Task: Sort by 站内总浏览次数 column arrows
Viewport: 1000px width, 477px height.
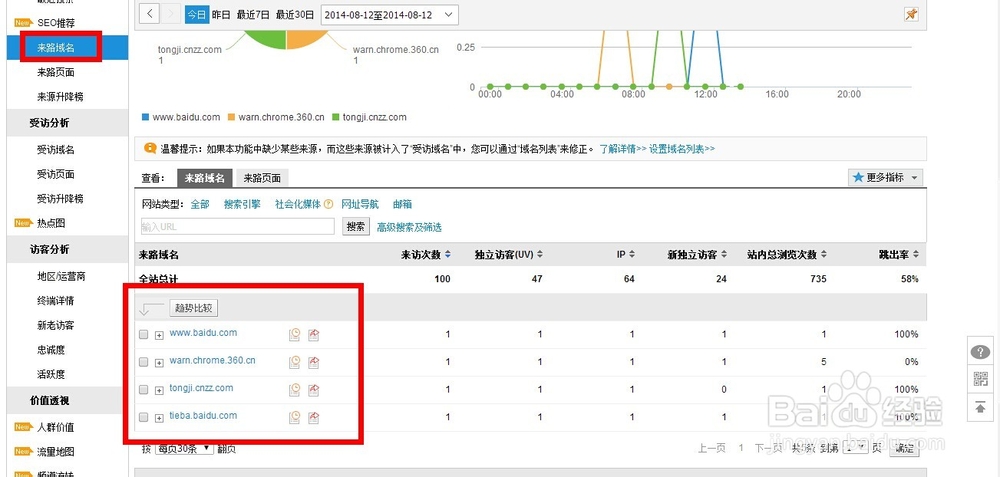Action: click(x=823, y=254)
